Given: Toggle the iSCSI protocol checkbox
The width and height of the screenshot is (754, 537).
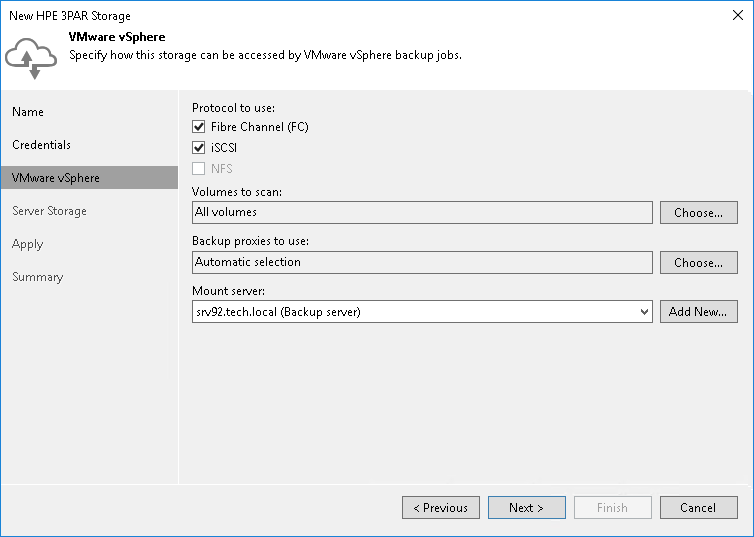Looking at the screenshot, I should coord(199,148).
